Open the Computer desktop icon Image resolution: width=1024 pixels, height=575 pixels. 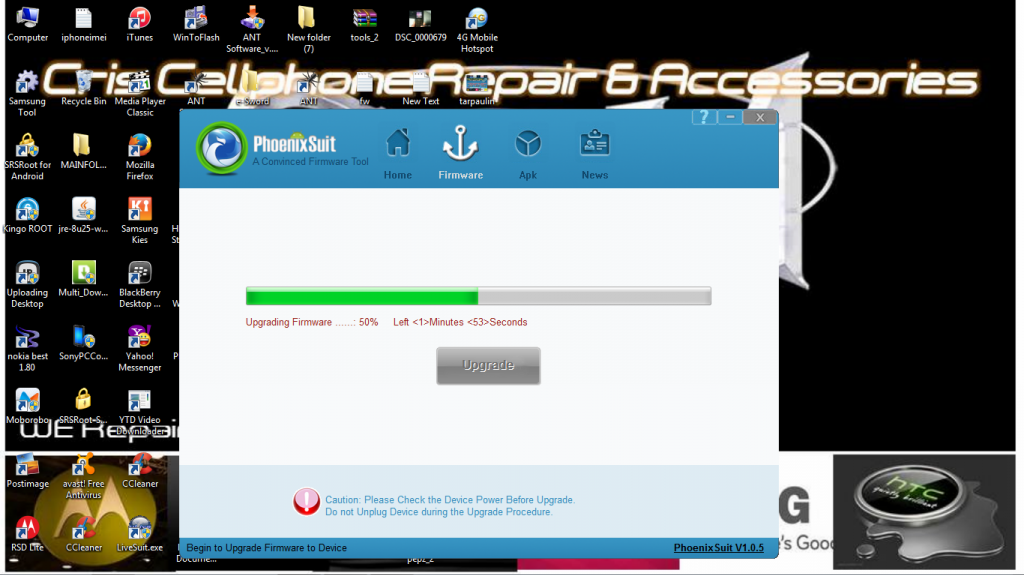[x=28, y=24]
